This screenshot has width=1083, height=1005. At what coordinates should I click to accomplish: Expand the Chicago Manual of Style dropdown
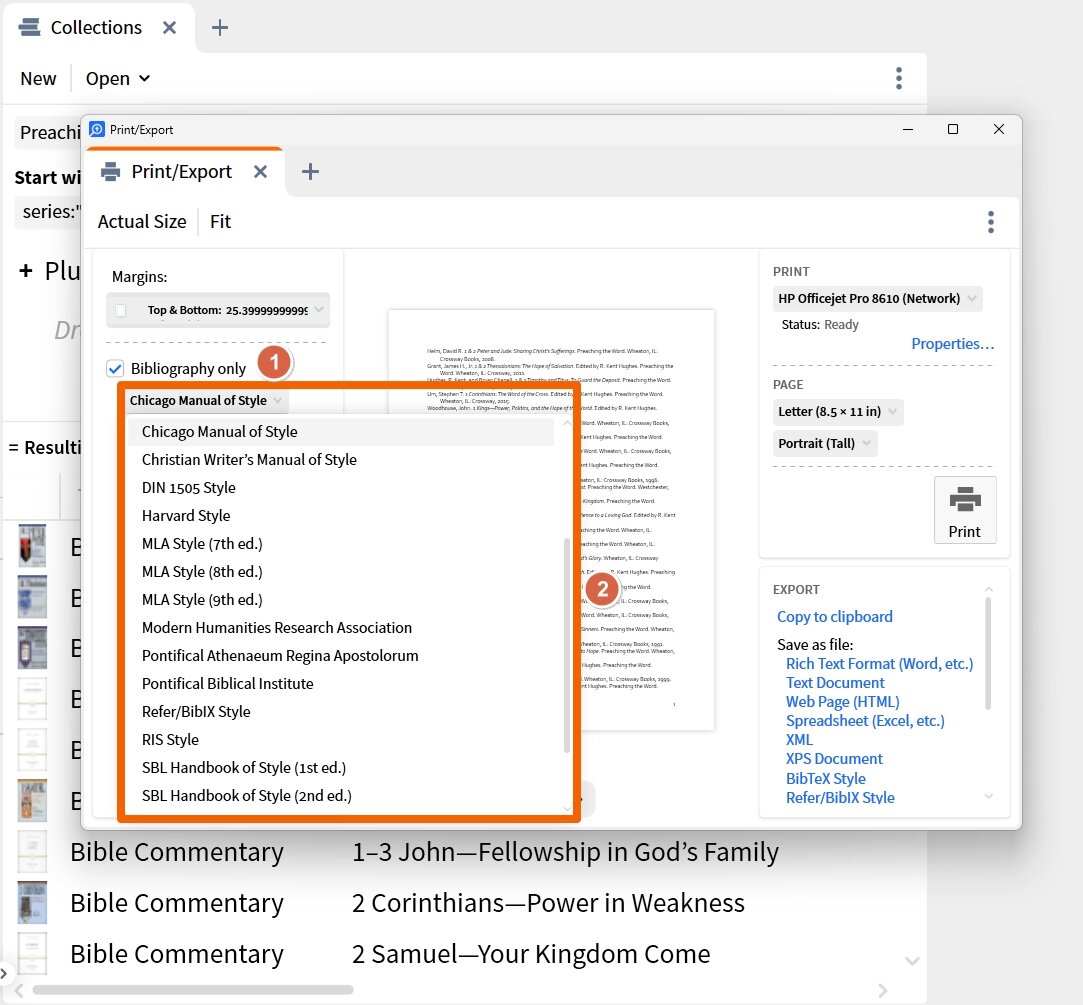click(207, 401)
